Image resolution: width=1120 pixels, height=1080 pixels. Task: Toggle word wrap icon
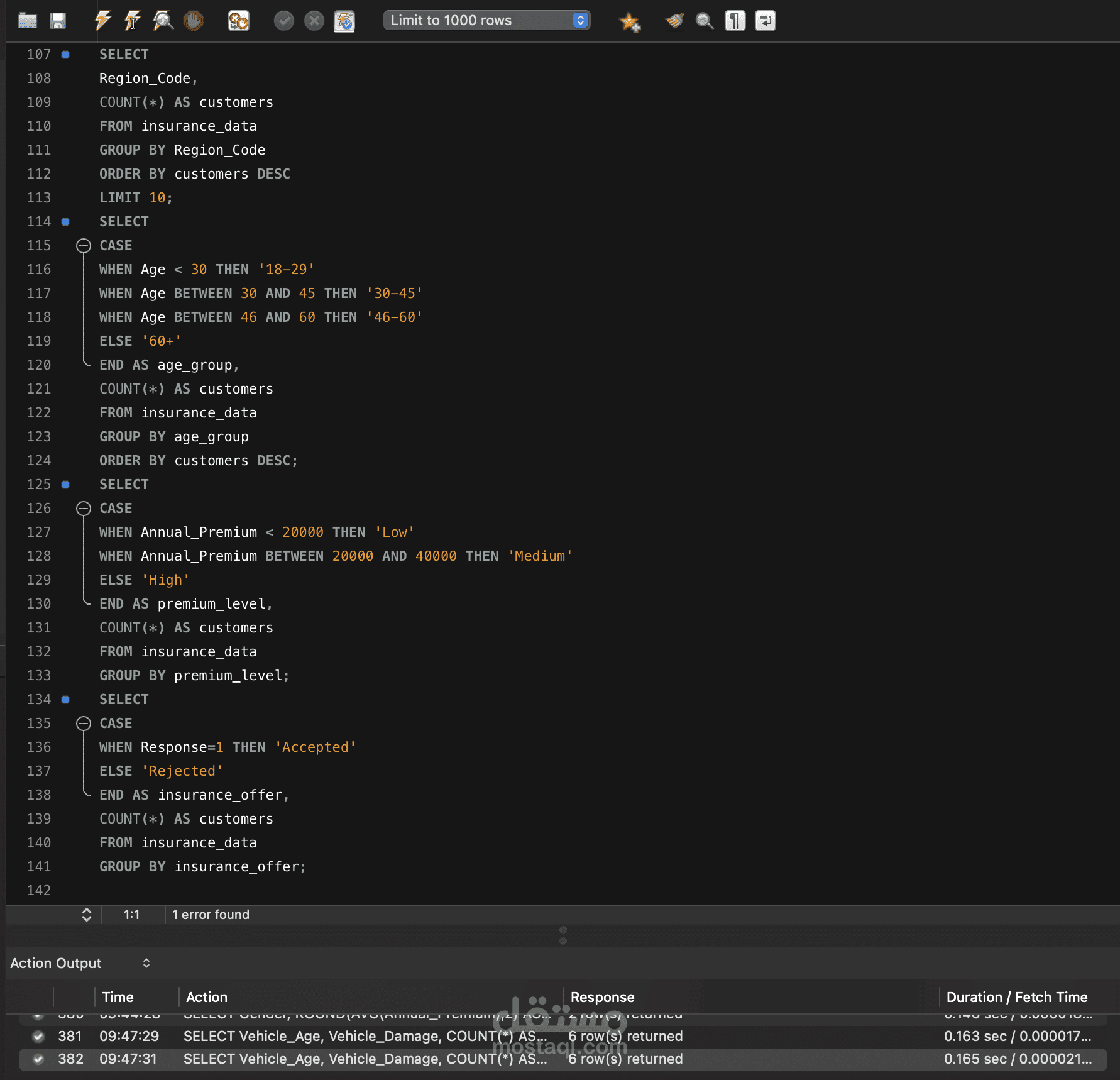(x=765, y=21)
